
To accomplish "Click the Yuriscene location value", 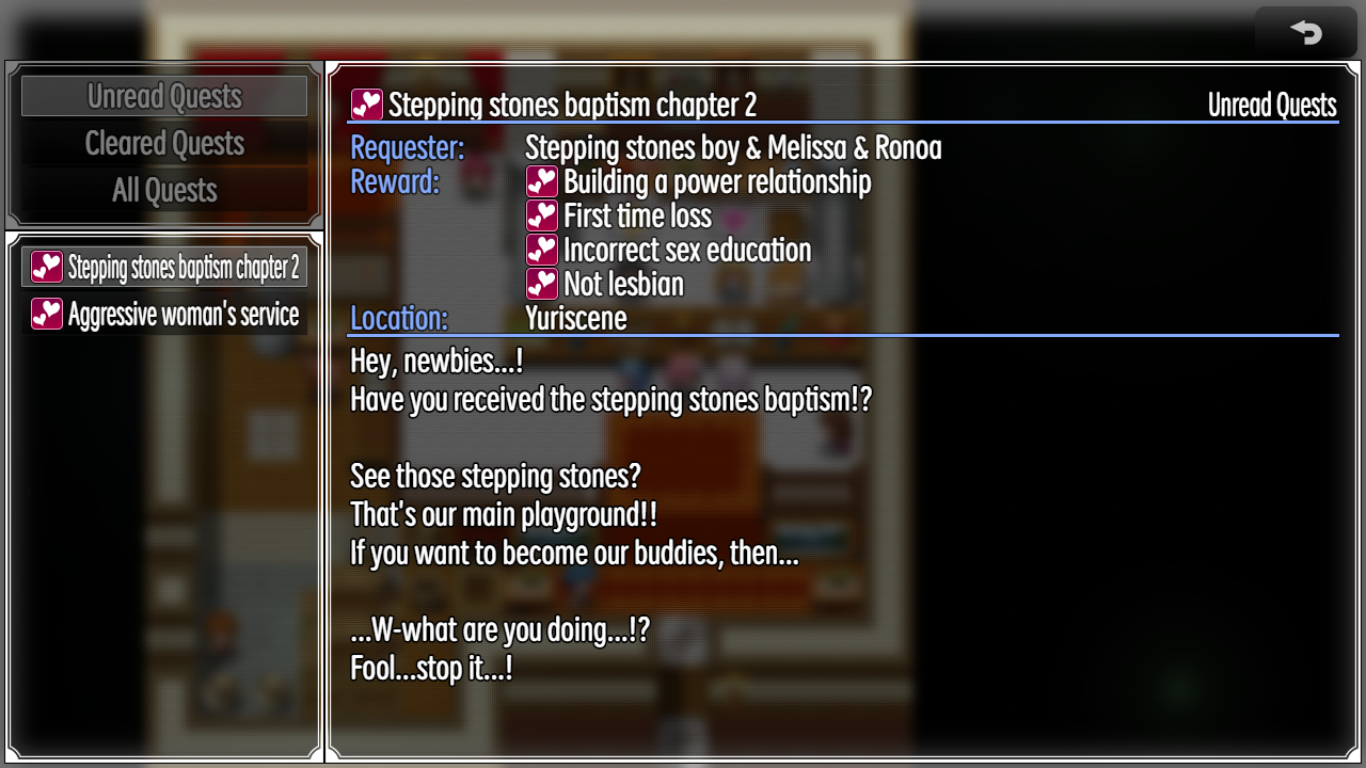I will click(x=576, y=318).
